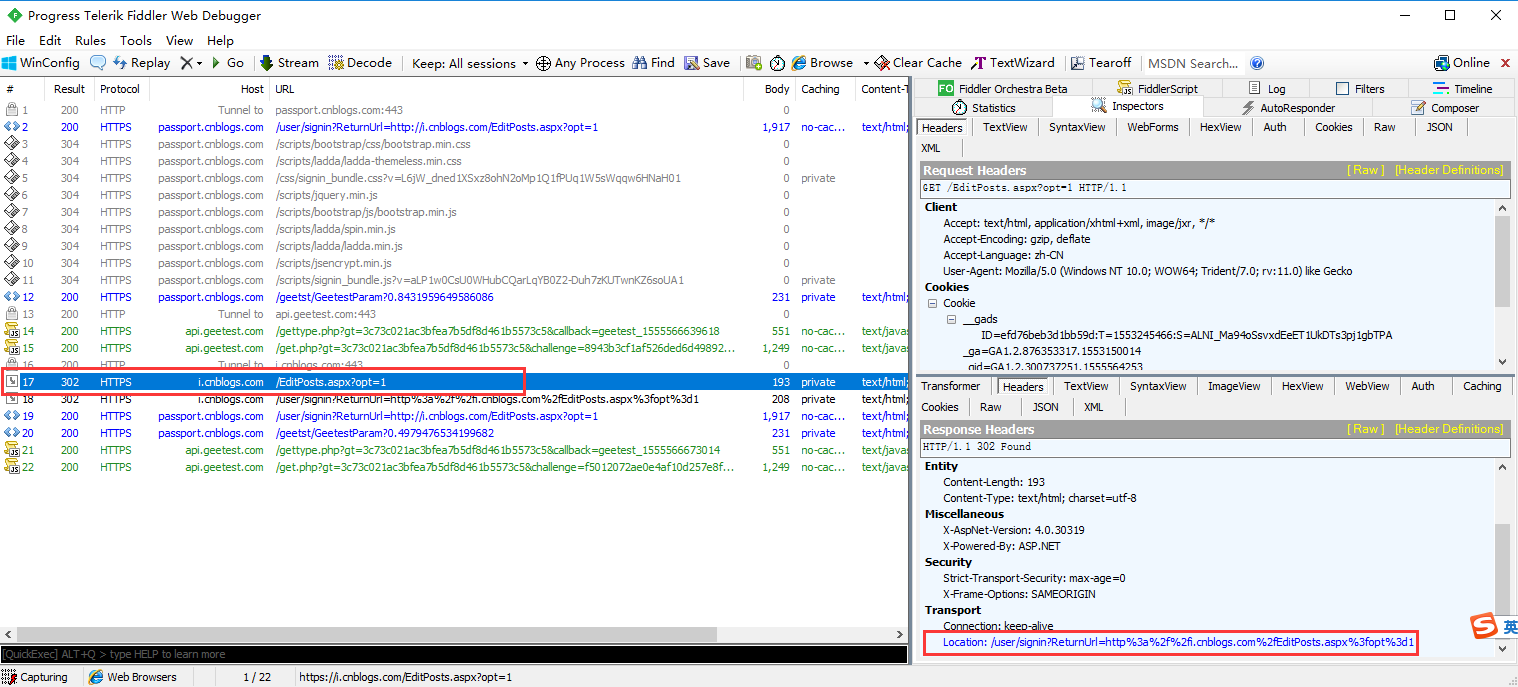Open Keep: All sessions dropdown
This screenshot has width=1518, height=687.
tap(470, 63)
